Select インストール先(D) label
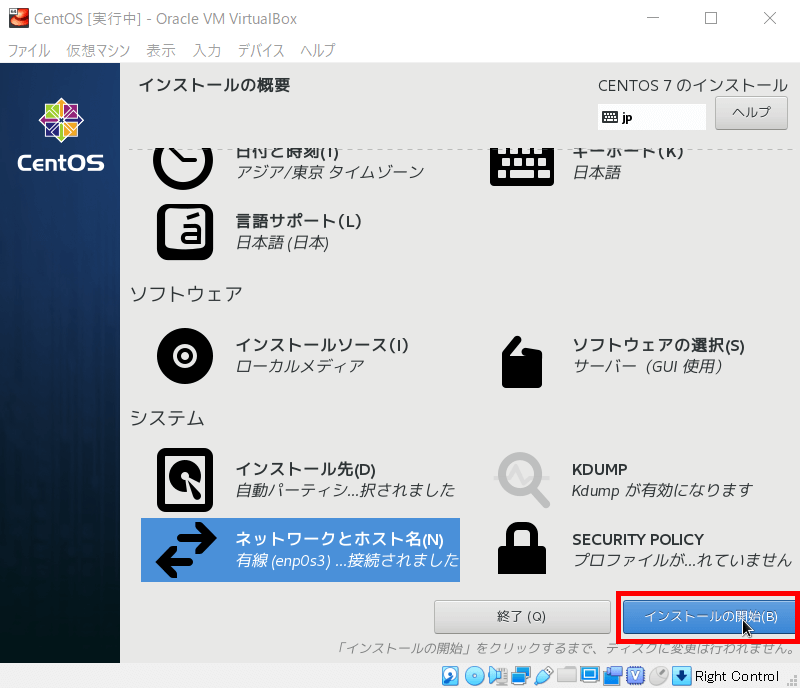 306,469
